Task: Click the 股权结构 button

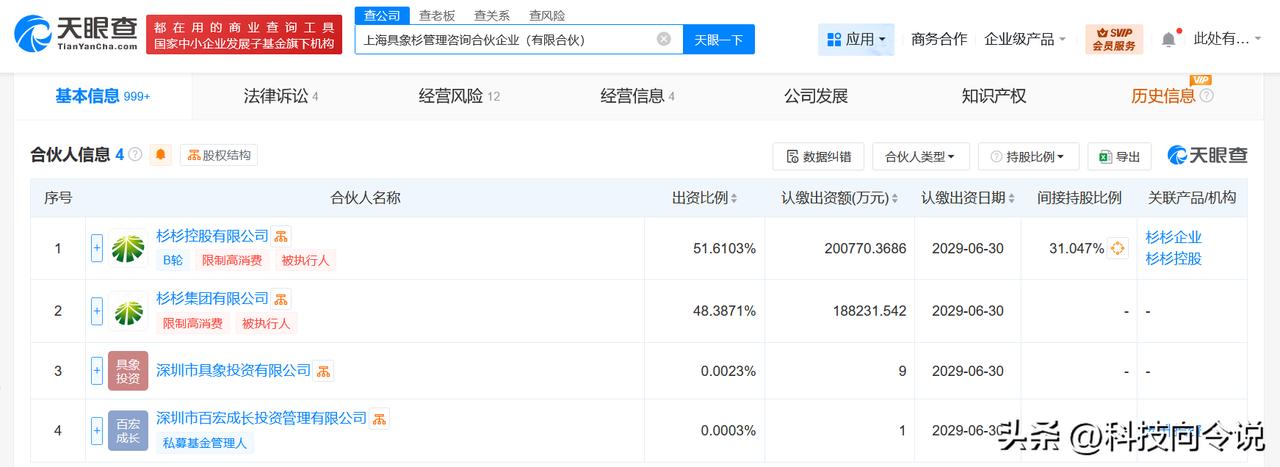Action: click(219, 155)
